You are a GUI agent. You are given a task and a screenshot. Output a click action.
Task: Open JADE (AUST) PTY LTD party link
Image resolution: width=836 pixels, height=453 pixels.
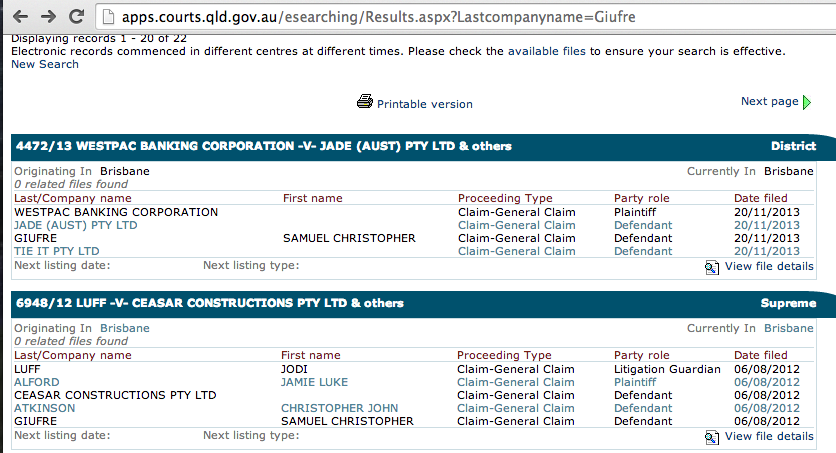pyautogui.click(x=76, y=225)
